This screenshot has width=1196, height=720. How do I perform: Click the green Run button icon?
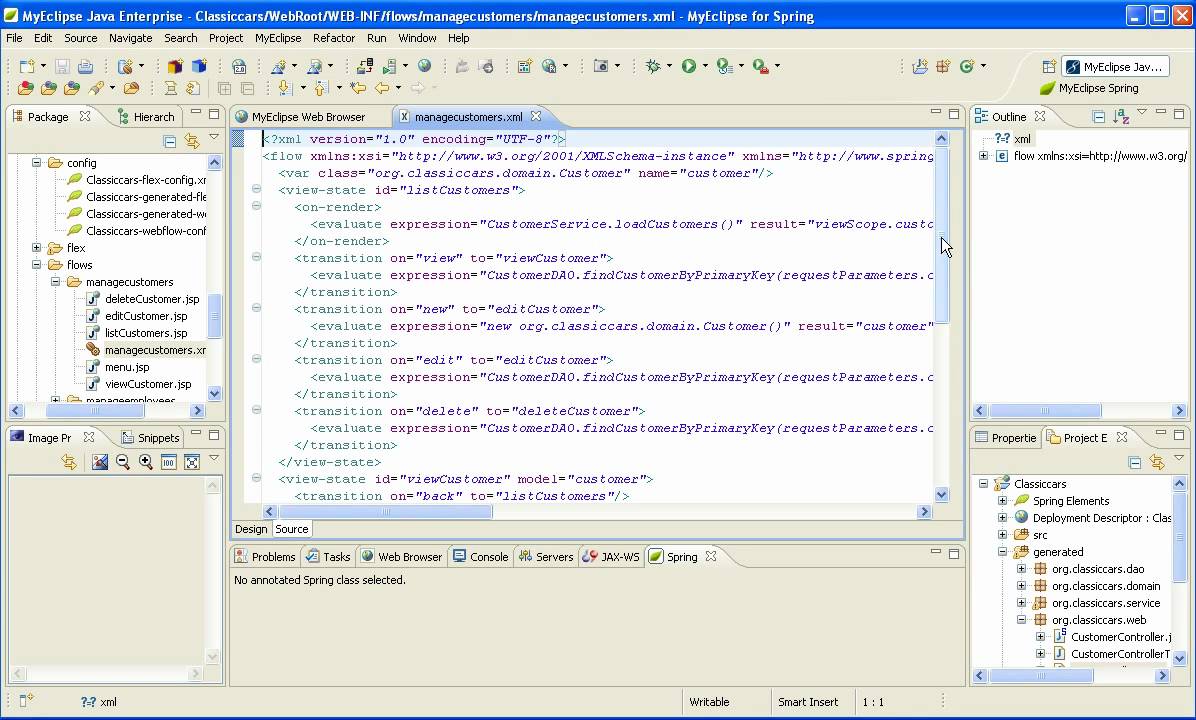coord(689,66)
